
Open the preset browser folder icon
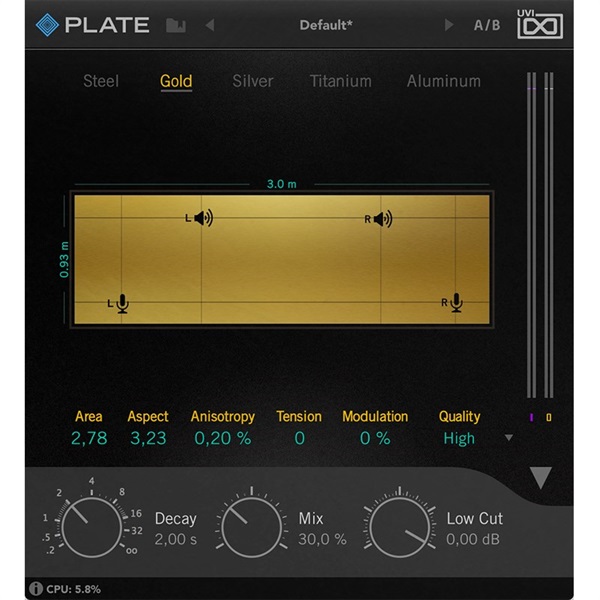pos(176,26)
